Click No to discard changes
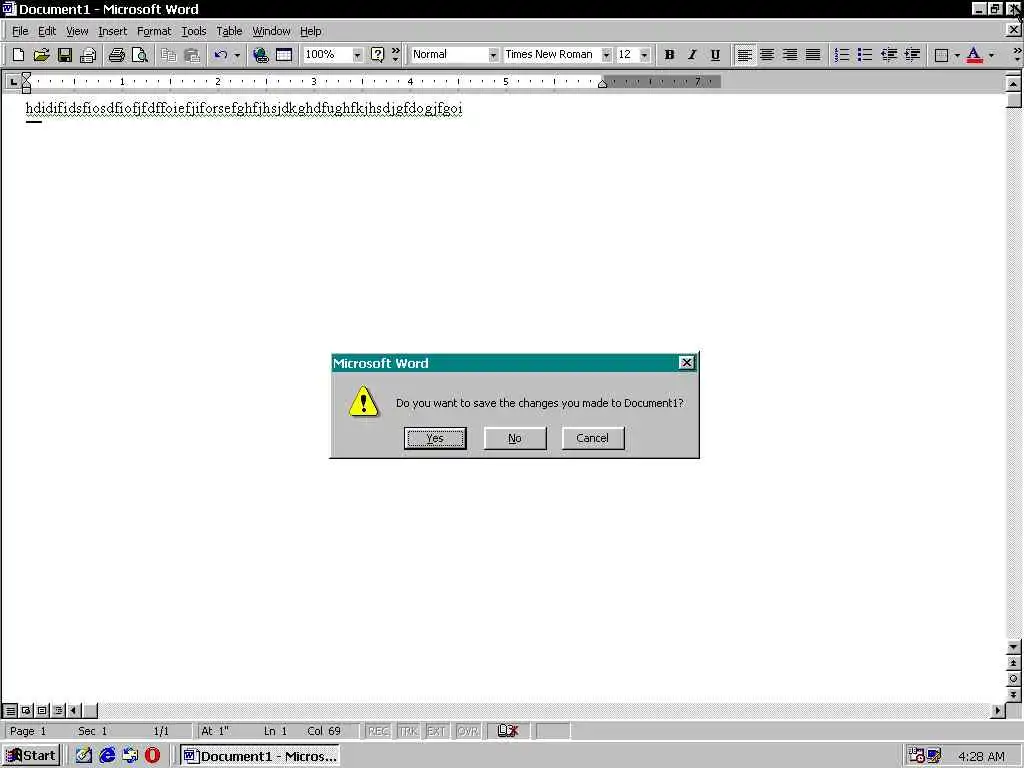Viewport: 1024px width, 768px height. tap(515, 438)
